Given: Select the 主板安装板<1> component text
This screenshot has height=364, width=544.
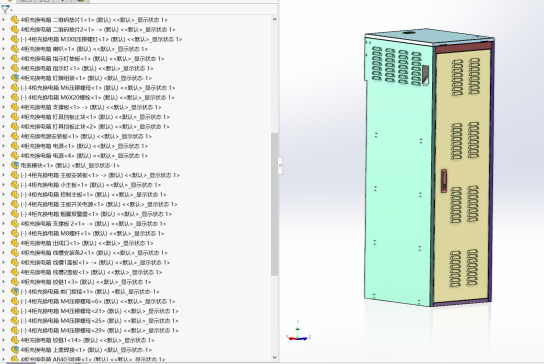Looking at the screenshot, I should tap(100, 175).
